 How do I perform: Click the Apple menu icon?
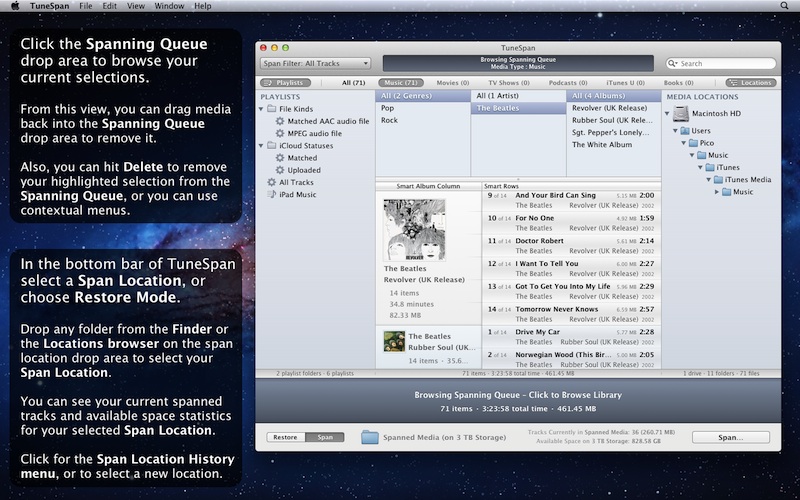point(15,6)
